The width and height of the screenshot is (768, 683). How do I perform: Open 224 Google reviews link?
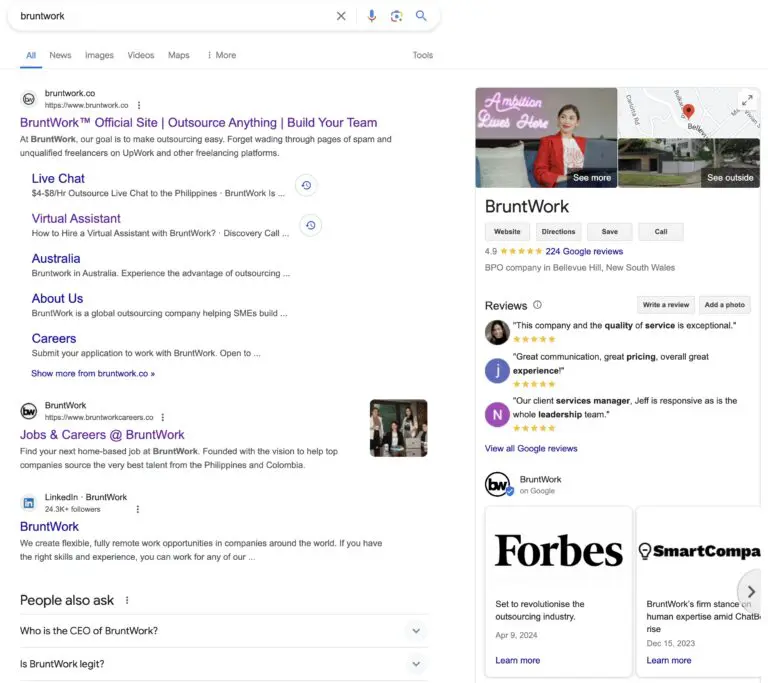(584, 251)
